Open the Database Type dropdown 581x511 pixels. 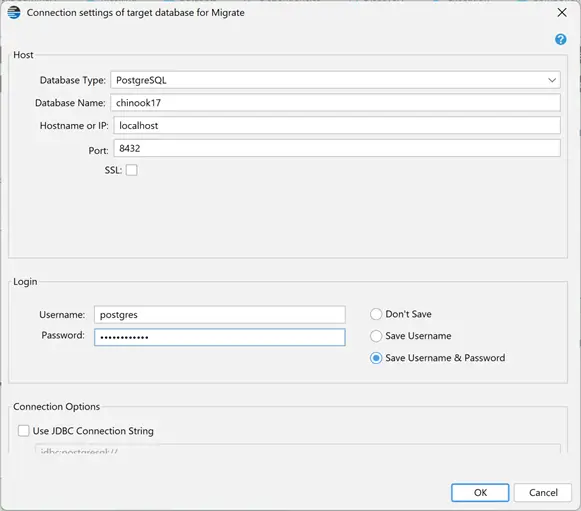335,80
